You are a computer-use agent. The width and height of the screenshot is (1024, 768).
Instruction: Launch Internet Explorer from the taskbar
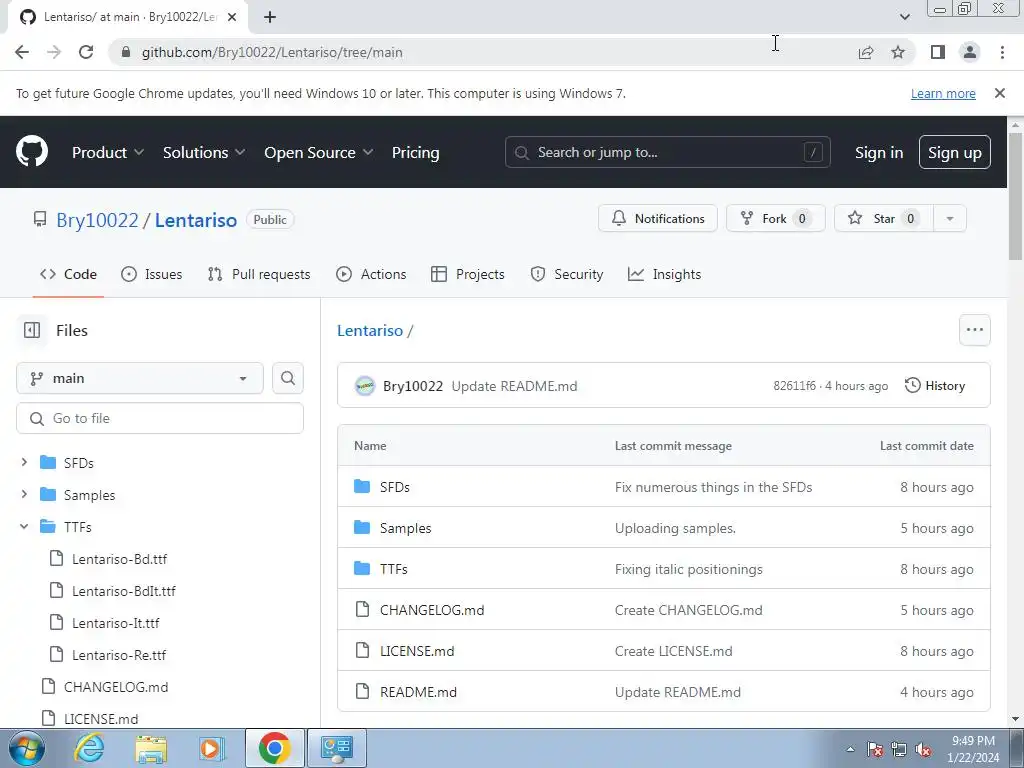[89, 748]
